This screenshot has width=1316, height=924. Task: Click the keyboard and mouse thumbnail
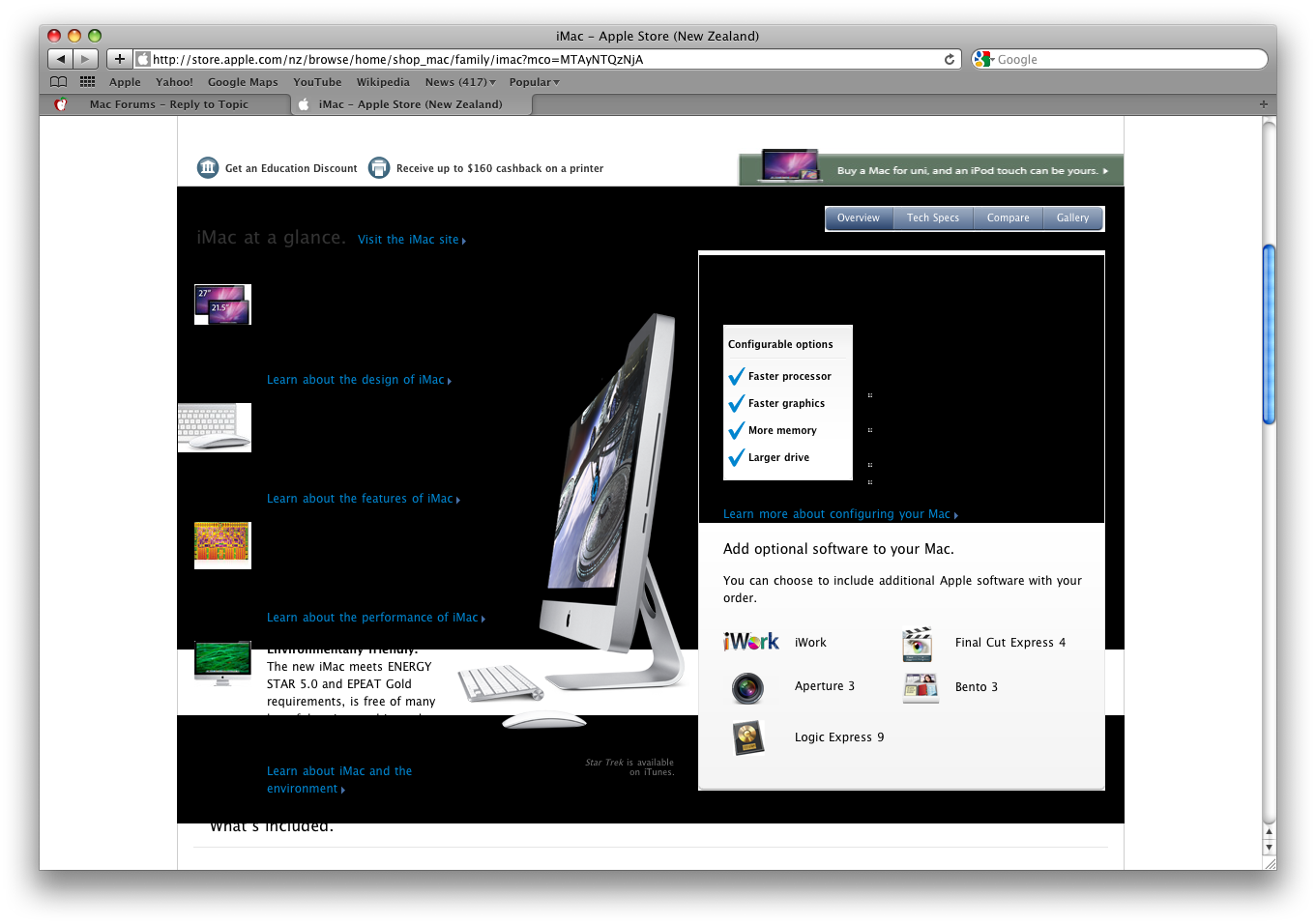pos(215,427)
